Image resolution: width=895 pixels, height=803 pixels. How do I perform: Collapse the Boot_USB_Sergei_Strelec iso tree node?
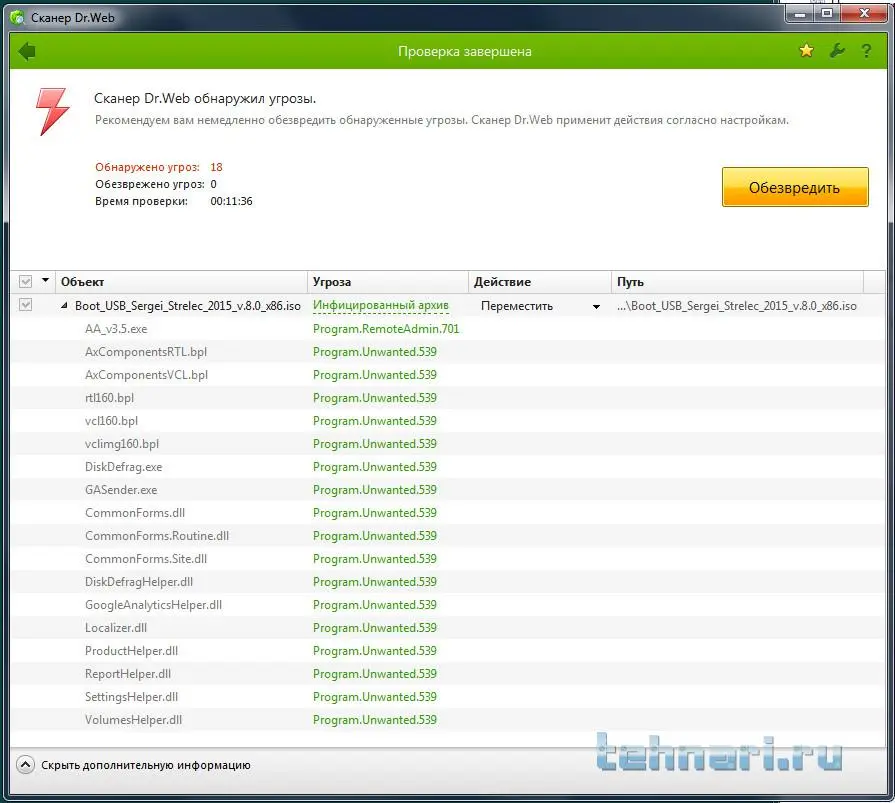pyautogui.click(x=64, y=306)
